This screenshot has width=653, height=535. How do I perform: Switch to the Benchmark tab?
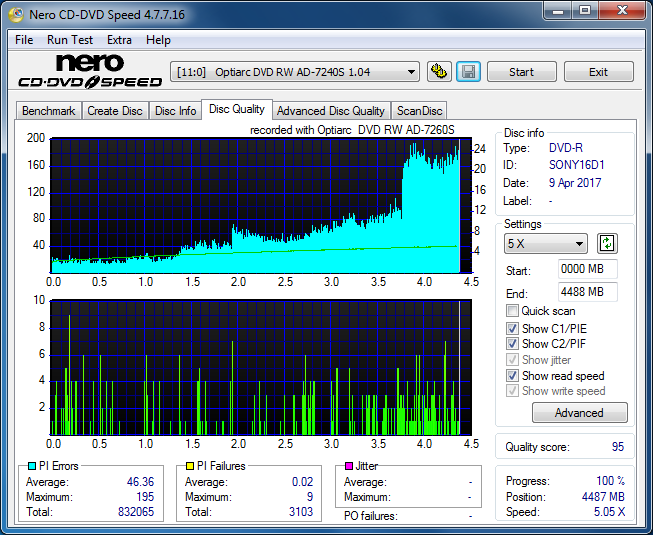pos(48,111)
